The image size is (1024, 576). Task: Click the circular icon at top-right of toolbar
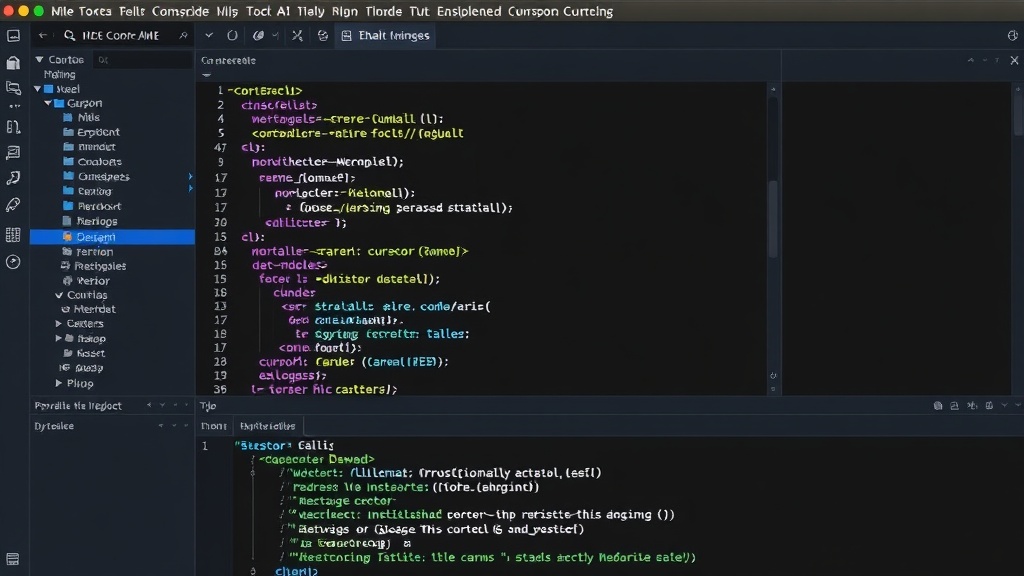tap(1012, 36)
